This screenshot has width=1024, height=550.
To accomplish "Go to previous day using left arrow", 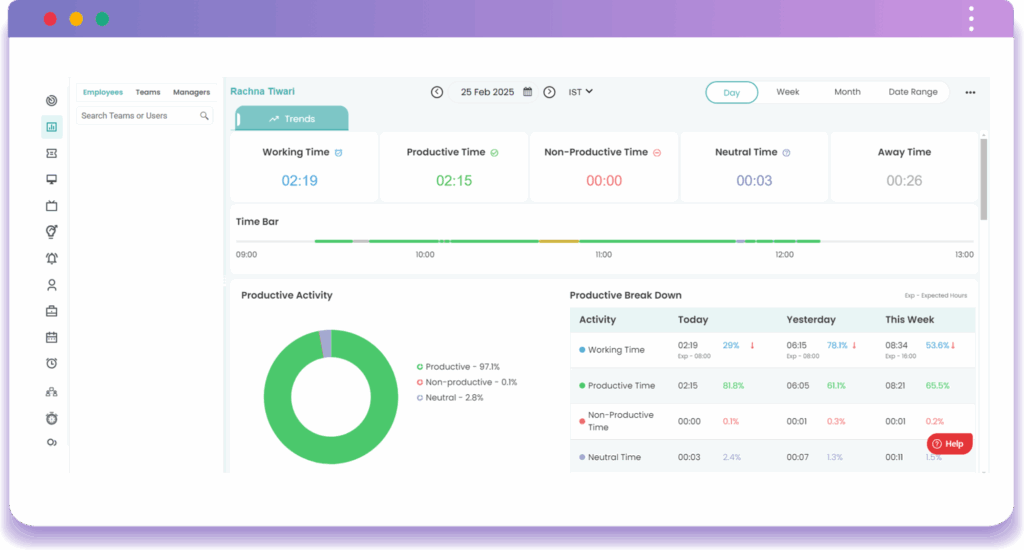I will click(x=437, y=92).
